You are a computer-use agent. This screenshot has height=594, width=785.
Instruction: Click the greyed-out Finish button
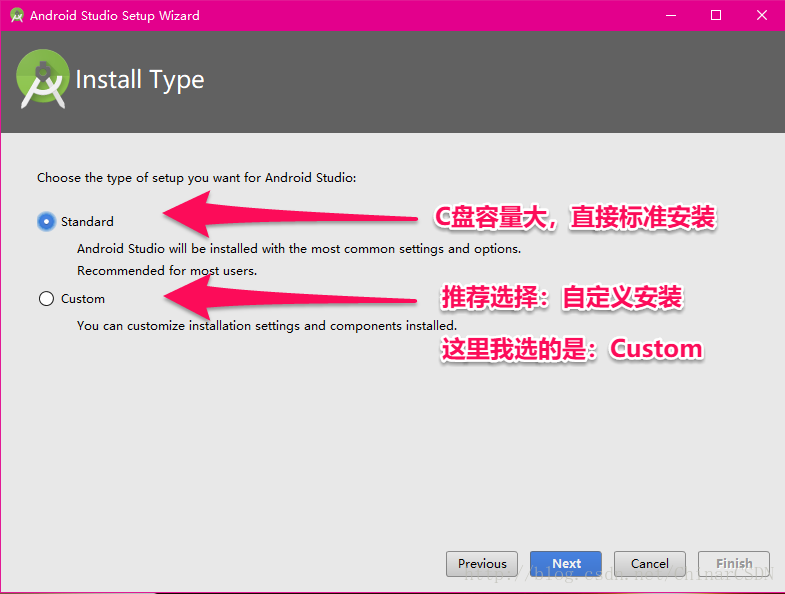(x=733, y=564)
